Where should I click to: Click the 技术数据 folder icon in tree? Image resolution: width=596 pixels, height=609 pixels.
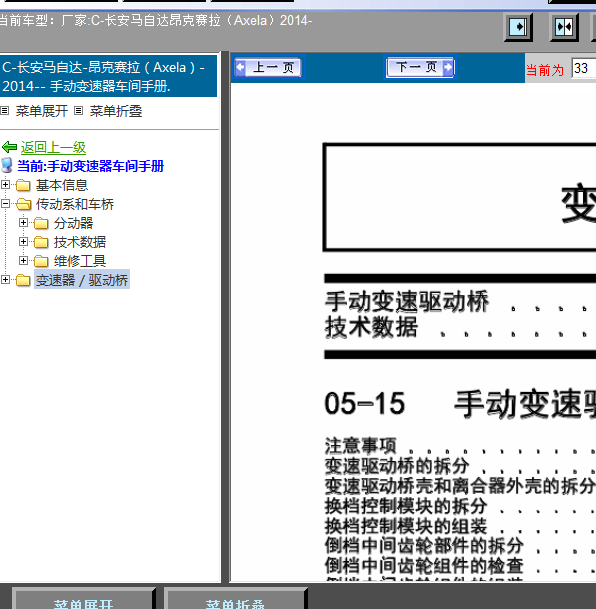[41, 242]
